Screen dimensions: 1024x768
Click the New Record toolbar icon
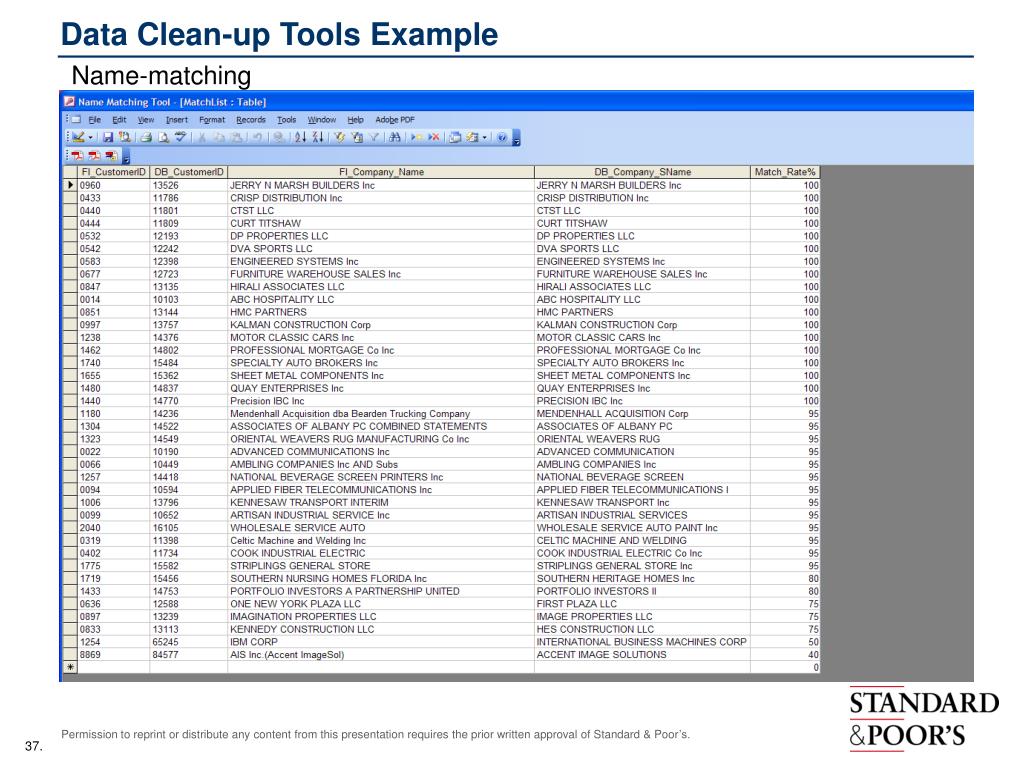tap(416, 137)
